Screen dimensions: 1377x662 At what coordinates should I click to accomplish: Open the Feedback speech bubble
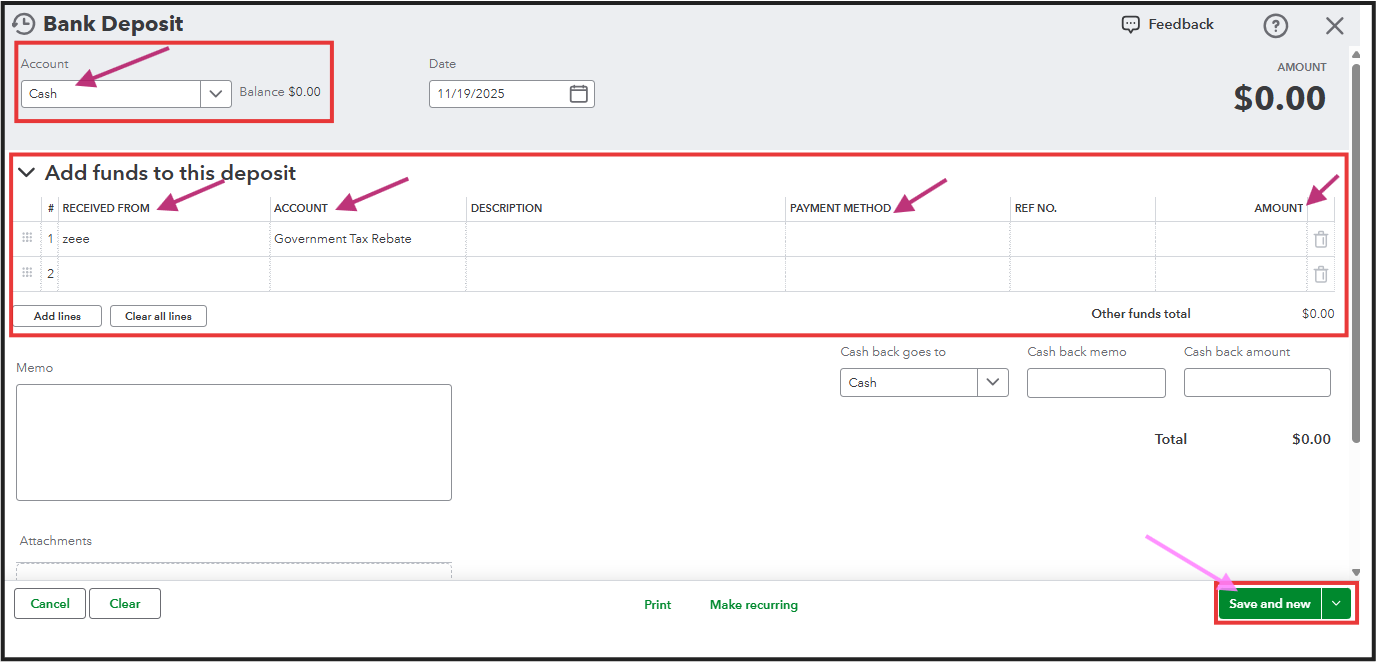click(1131, 24)
